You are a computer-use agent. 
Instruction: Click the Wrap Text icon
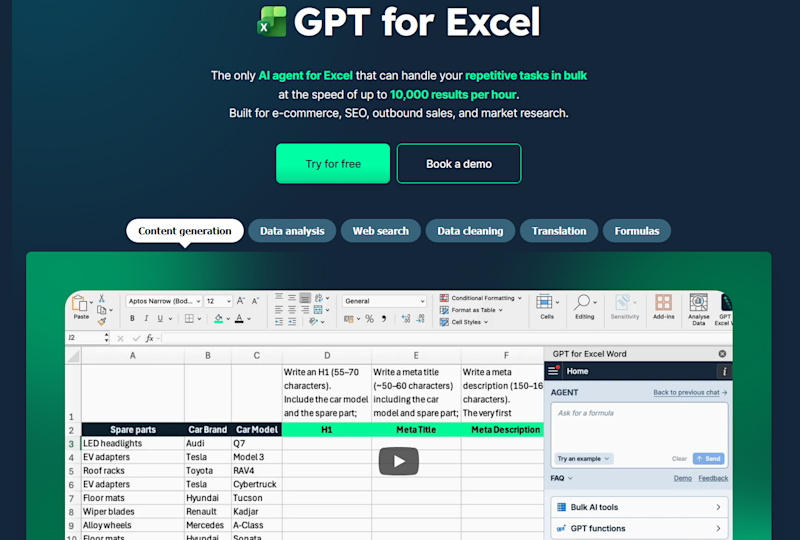tap(318, 298)
